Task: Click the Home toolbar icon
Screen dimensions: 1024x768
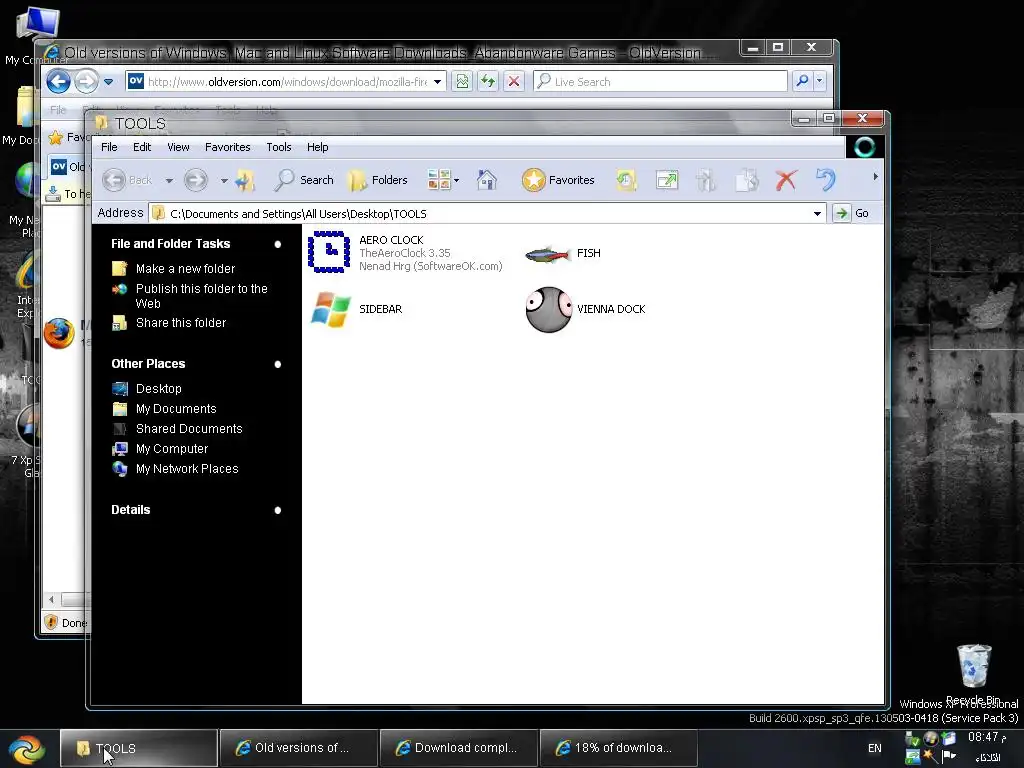Action: [x=487, y=180]
